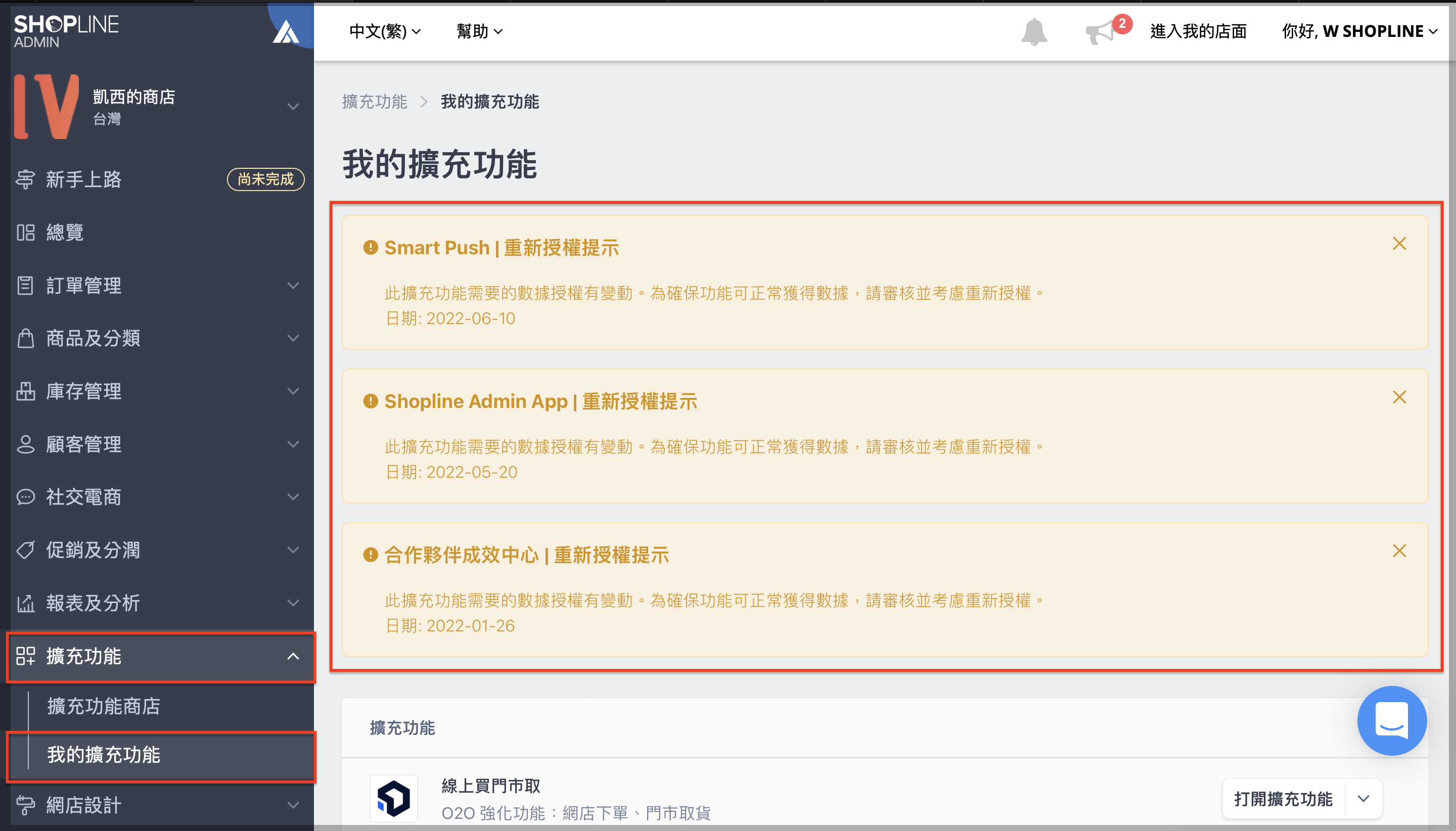The image size is (1456, 831).
Task: Open dropdown arrow beside 打開擴充功能 button
Action: pos(1363,799)
